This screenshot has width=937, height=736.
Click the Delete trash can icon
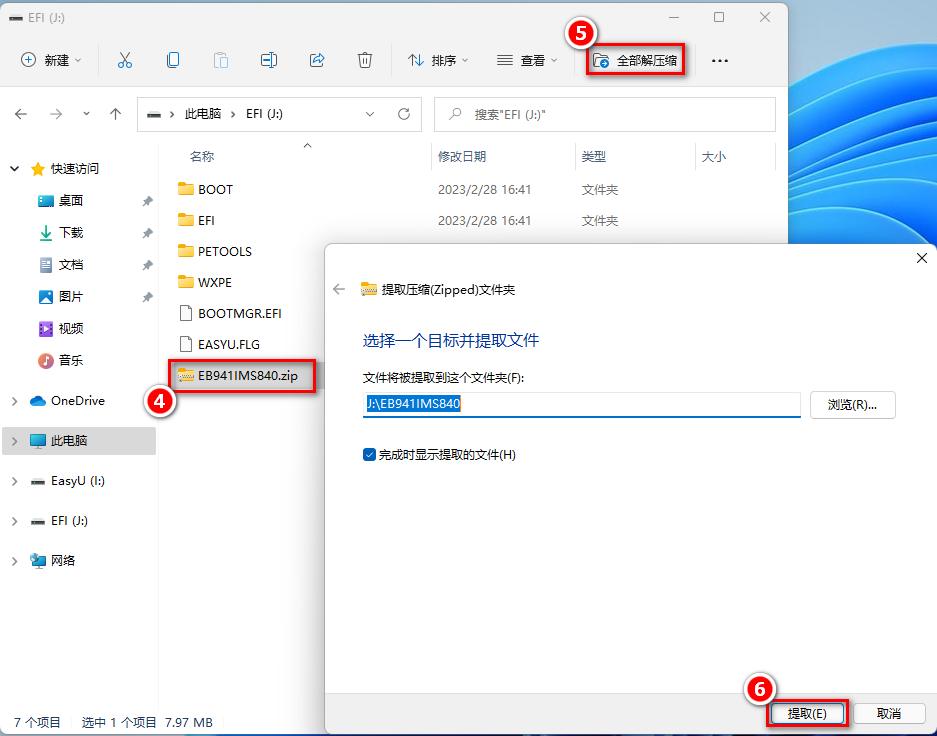[x=365, y=60]
